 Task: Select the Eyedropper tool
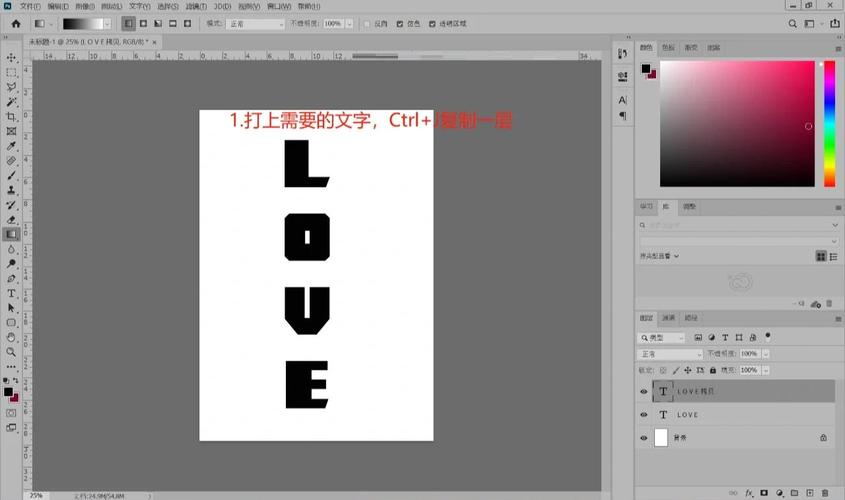(11, 146)
